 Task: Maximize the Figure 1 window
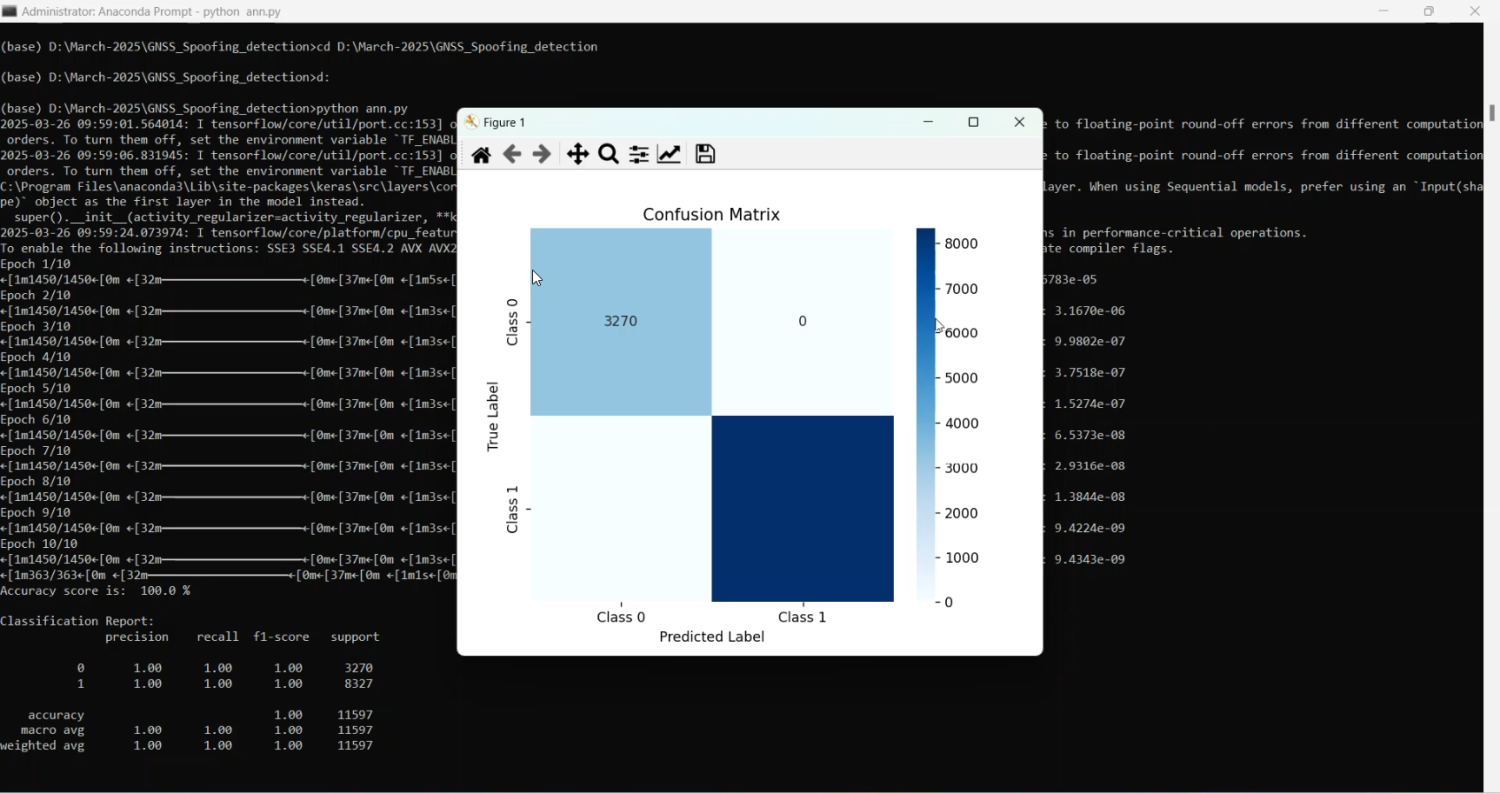coord(972,121)
